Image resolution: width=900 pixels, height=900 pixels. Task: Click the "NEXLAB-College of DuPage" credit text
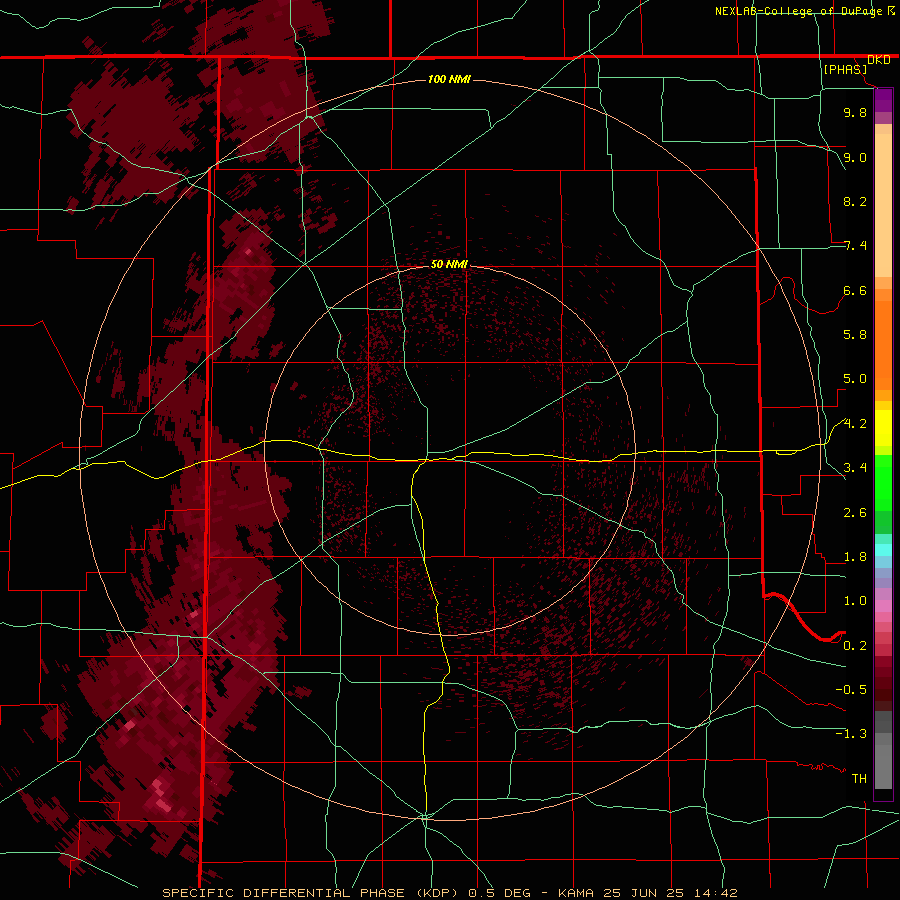[x=801, y=11]
